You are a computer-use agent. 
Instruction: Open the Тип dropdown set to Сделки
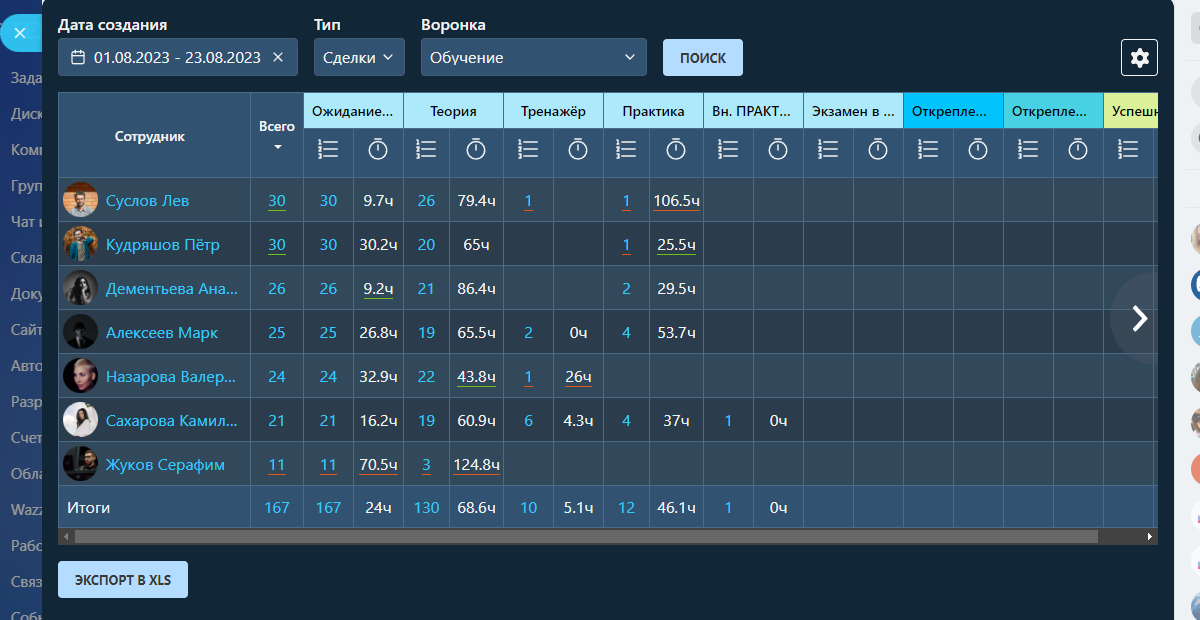pyautogui.click(x=359, y=58)
